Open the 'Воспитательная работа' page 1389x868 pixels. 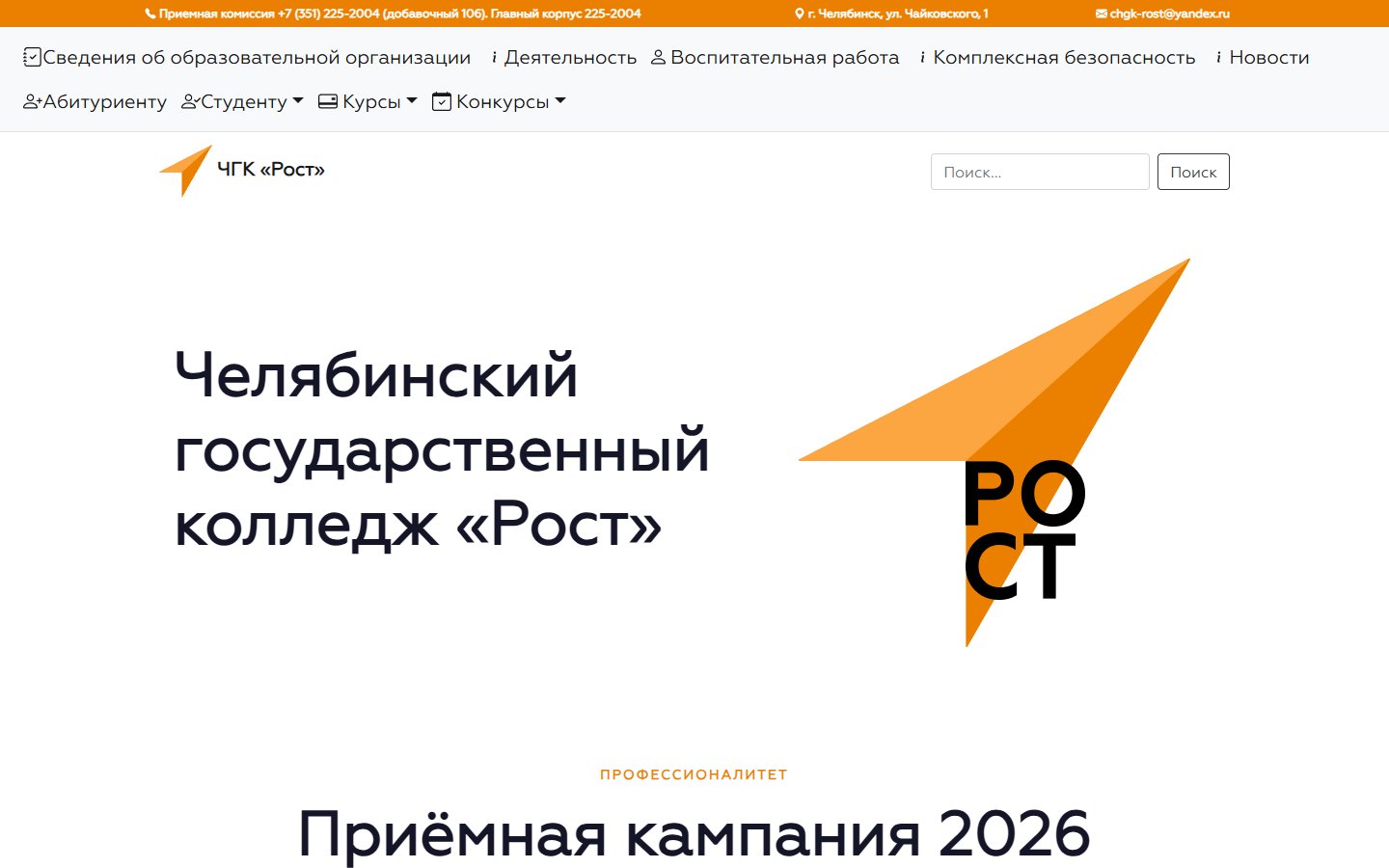pyautogui.click(x=776, y=57)
